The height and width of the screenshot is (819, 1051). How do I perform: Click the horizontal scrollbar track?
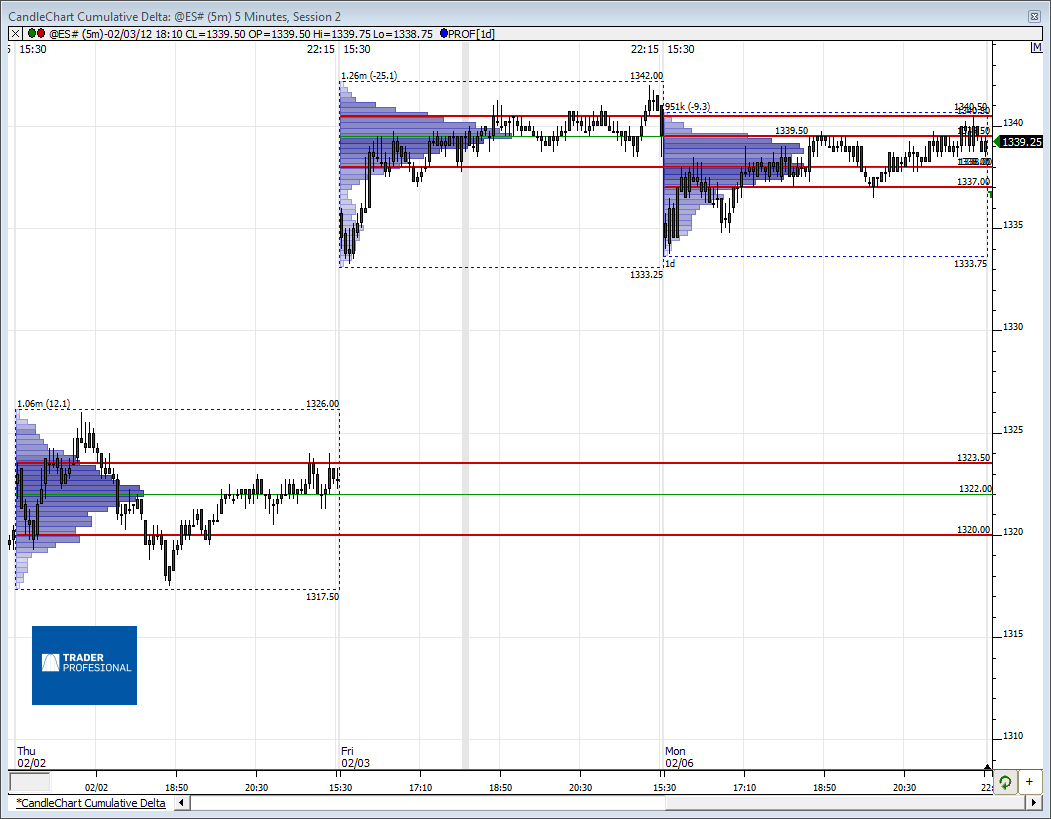(x=608, y=802)
